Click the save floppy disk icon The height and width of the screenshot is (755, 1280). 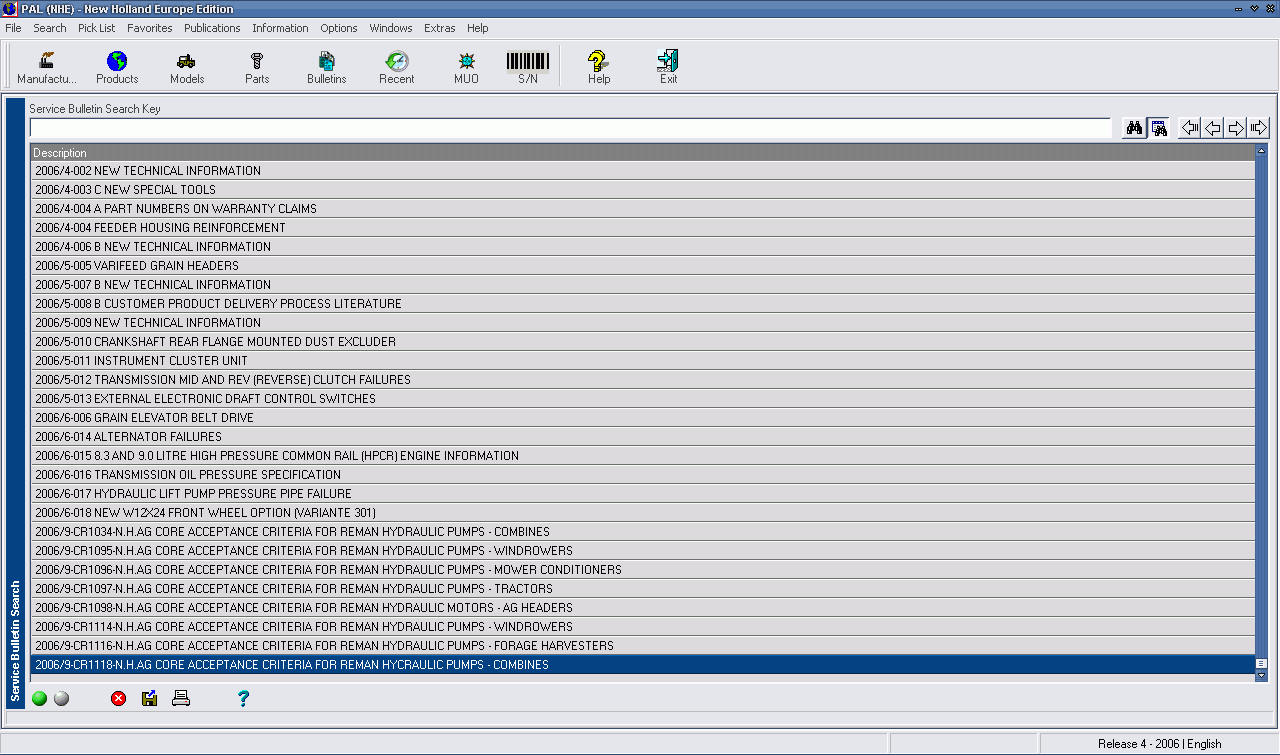[x=150, y=698]
